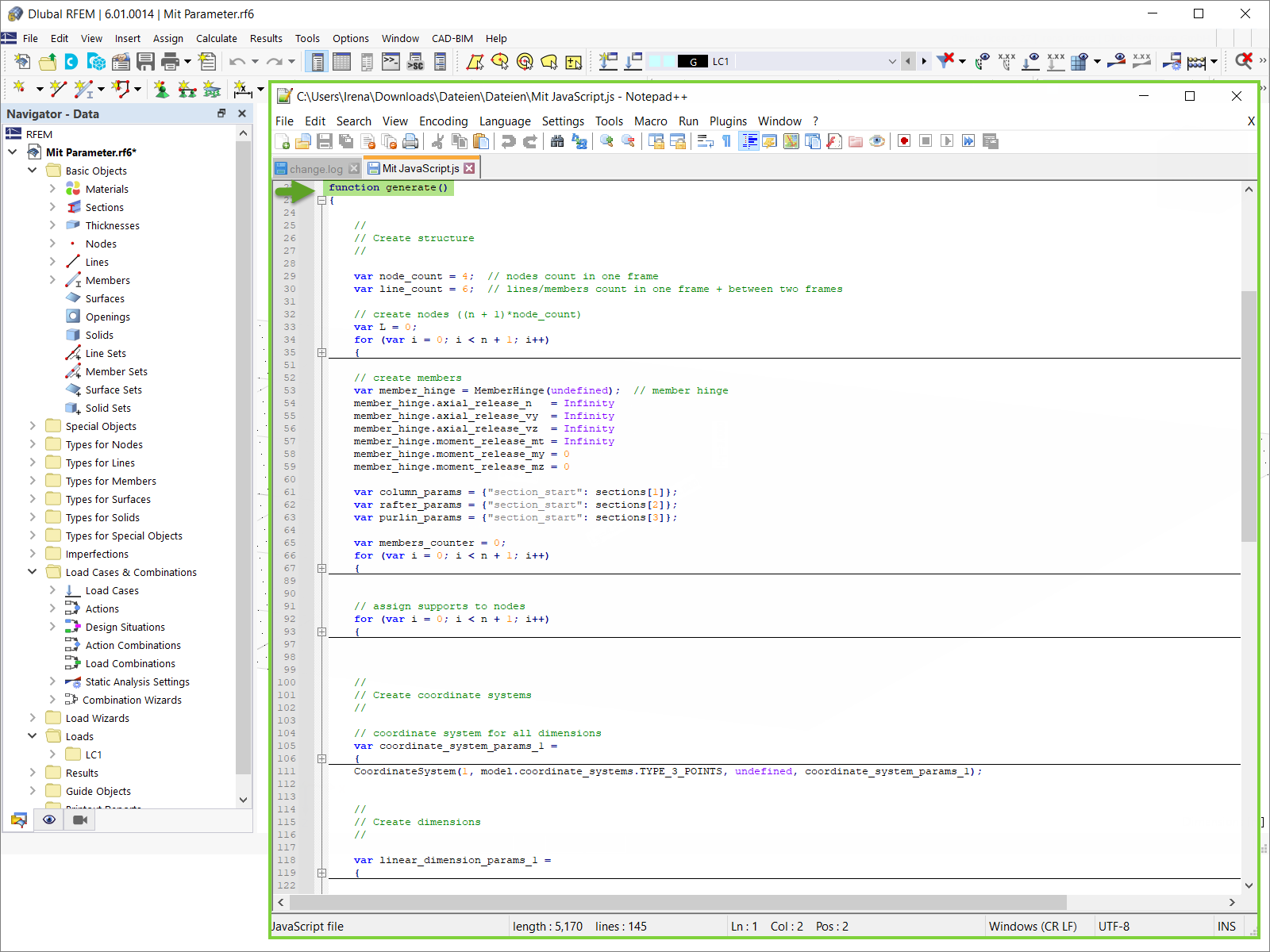The width and height of the screenshot is (1270, 952).
Task: Toggle word wrap in Notepad++
Action: (x=705, y=140)
